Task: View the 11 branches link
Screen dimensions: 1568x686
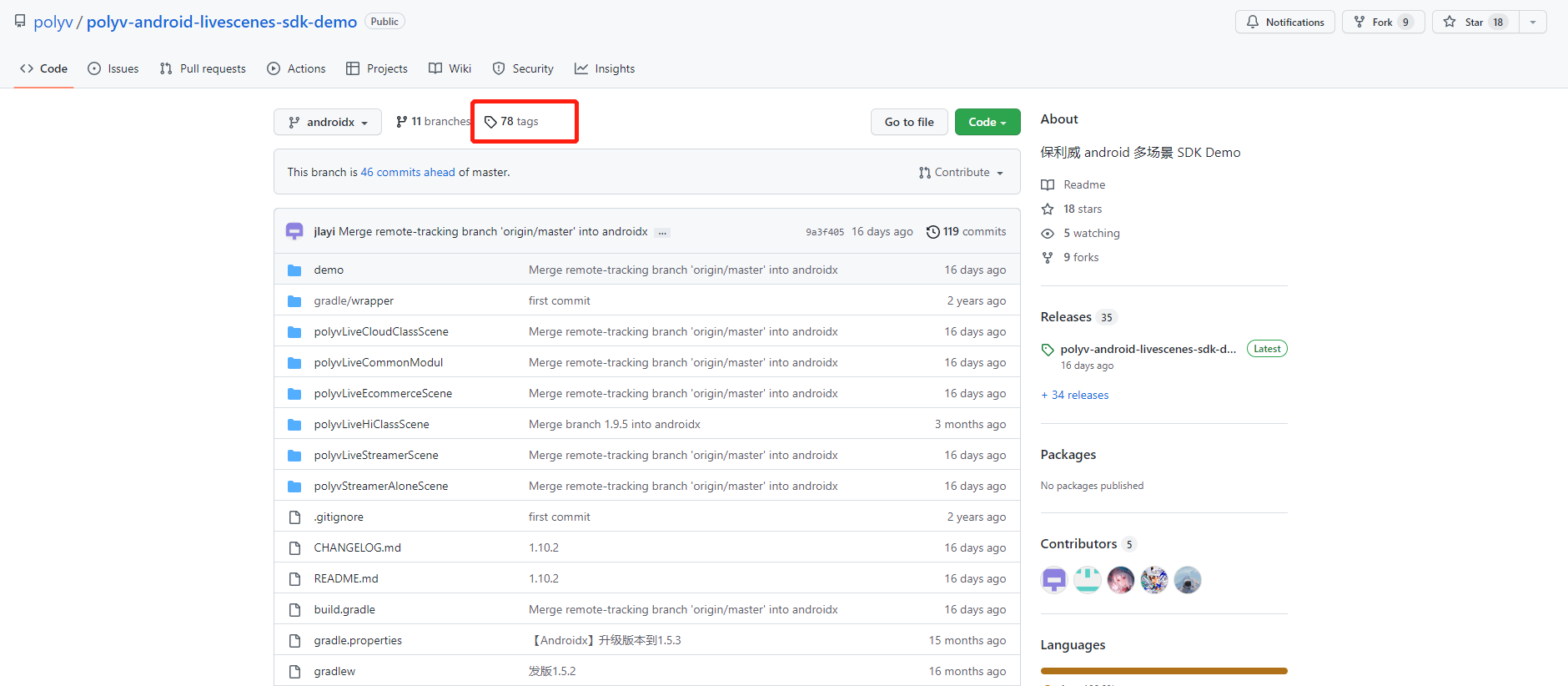Action: click(433, 121)
